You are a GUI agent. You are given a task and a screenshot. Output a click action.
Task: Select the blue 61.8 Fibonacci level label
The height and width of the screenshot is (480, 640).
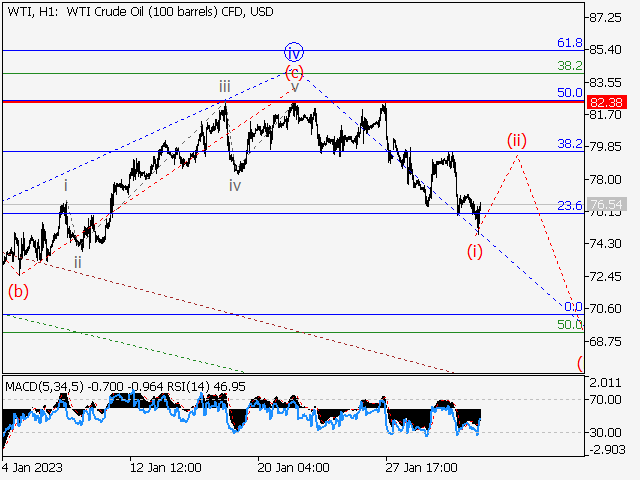(x=570, y=42)
